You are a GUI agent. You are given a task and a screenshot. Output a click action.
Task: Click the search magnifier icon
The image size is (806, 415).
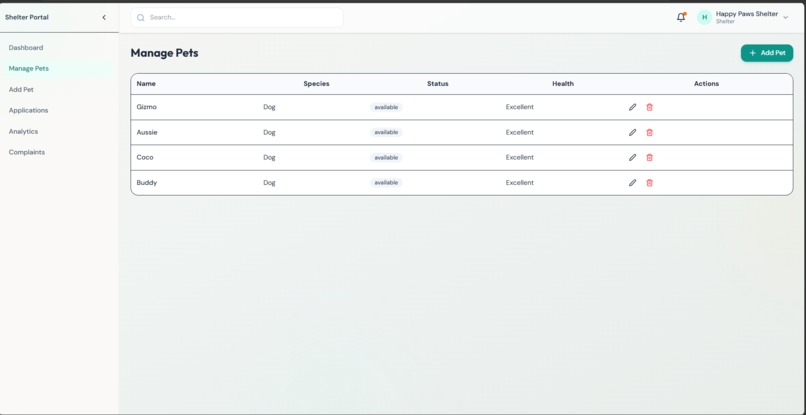[x=140, y=17]
